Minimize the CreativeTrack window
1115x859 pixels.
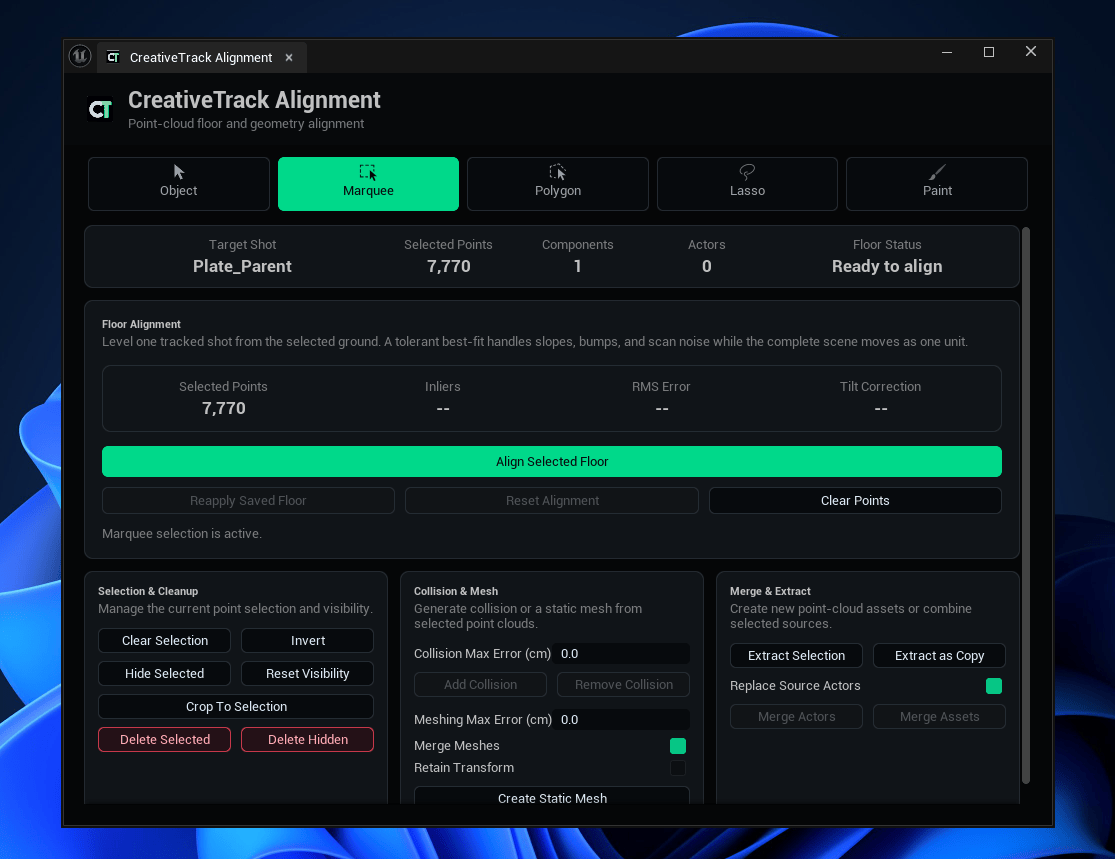[946, 52]
